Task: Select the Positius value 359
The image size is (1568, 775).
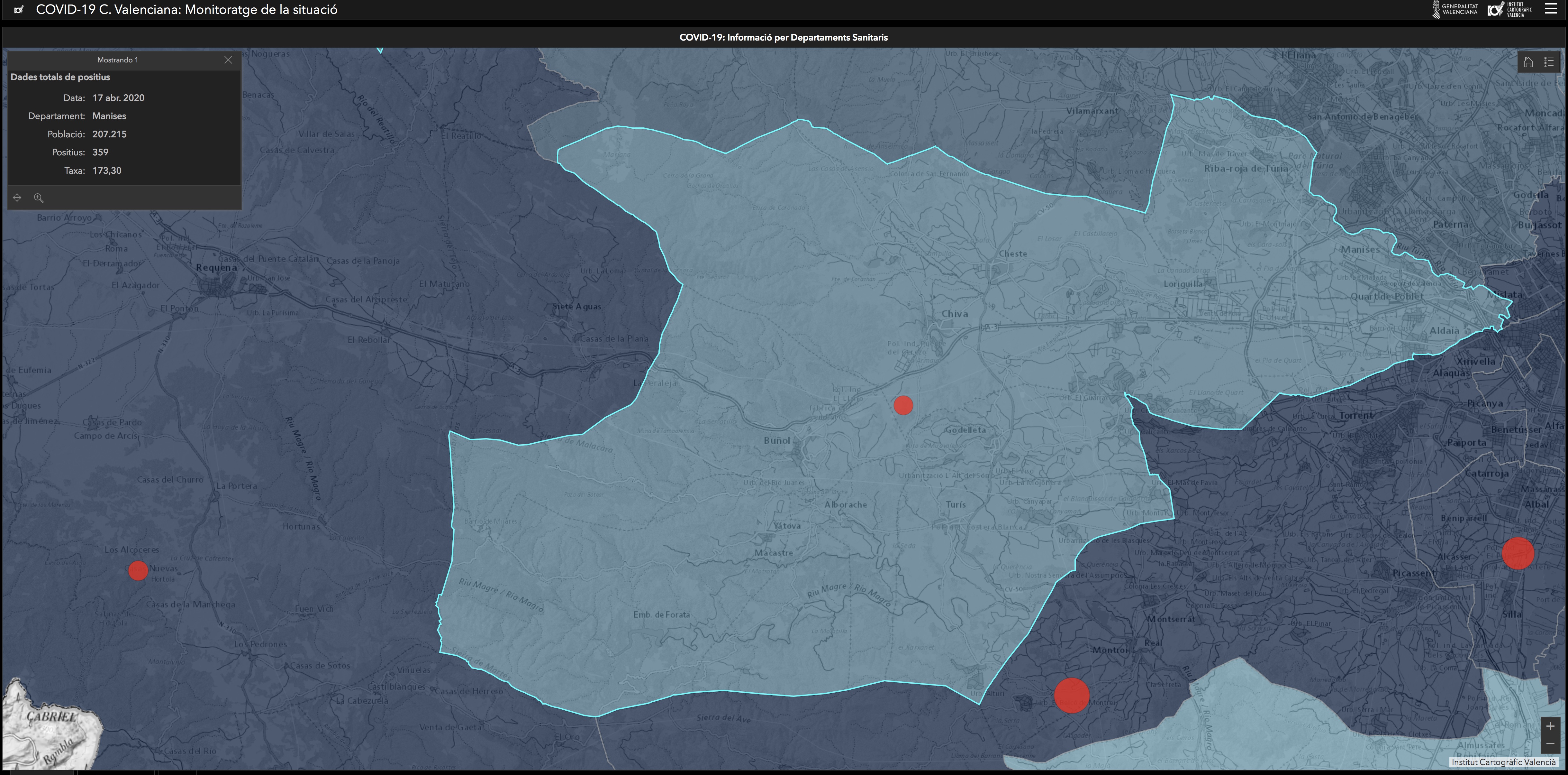Action: point(100,152)
